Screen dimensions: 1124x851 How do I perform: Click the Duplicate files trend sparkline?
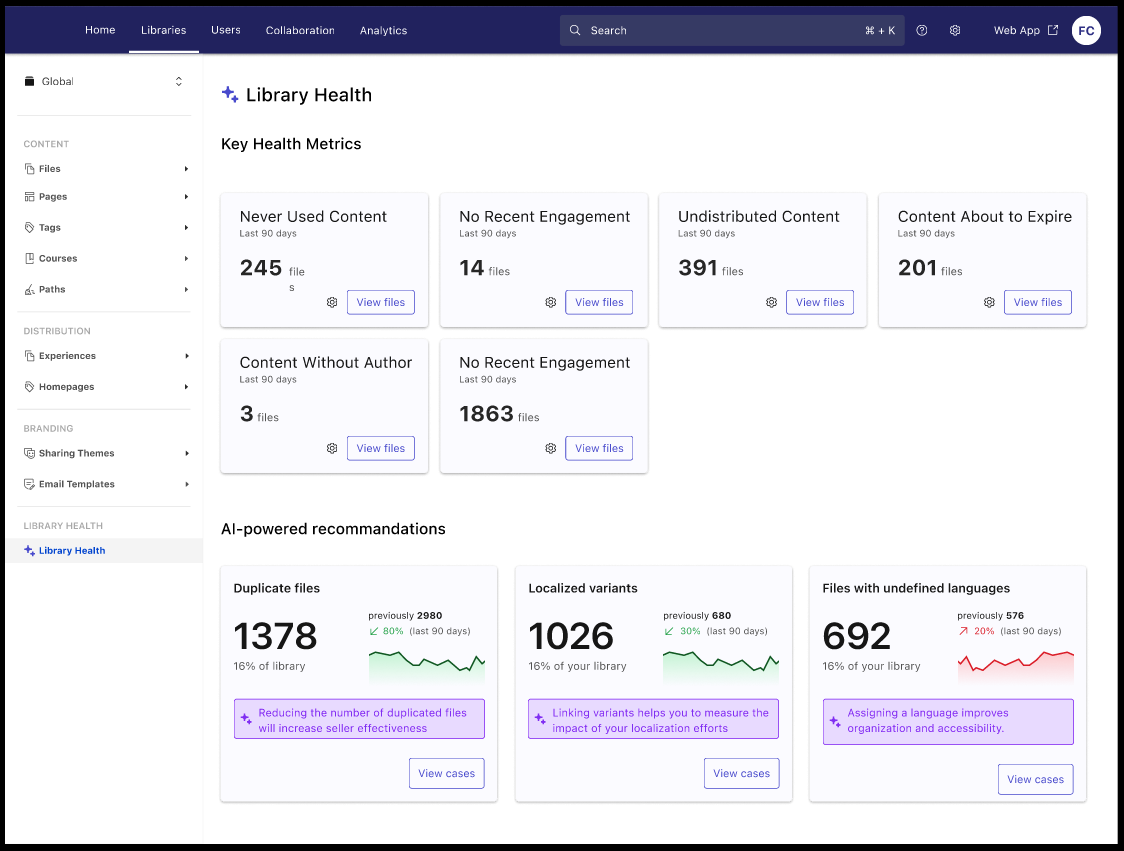[427, 666]
